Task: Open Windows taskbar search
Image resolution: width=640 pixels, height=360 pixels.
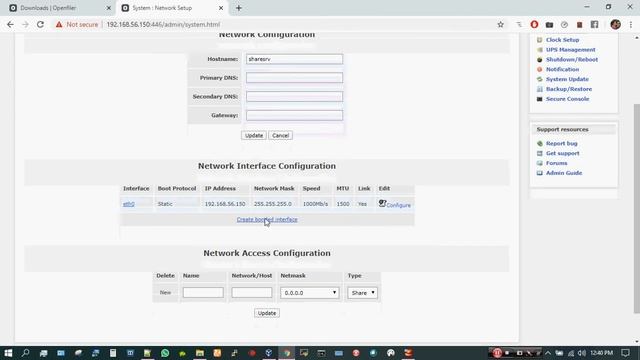Action: (25, 353)
